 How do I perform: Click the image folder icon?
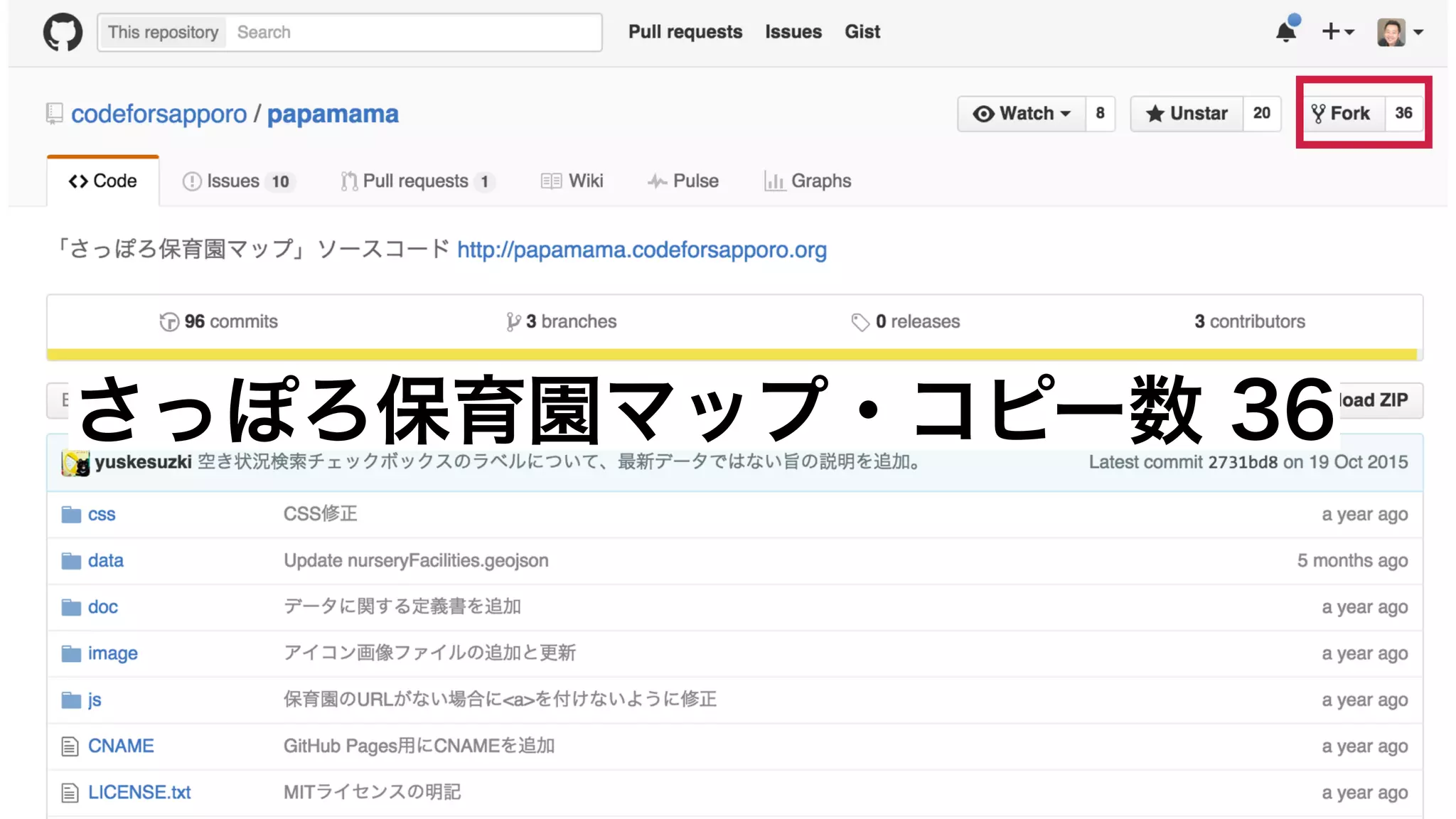tap(71, 653)
